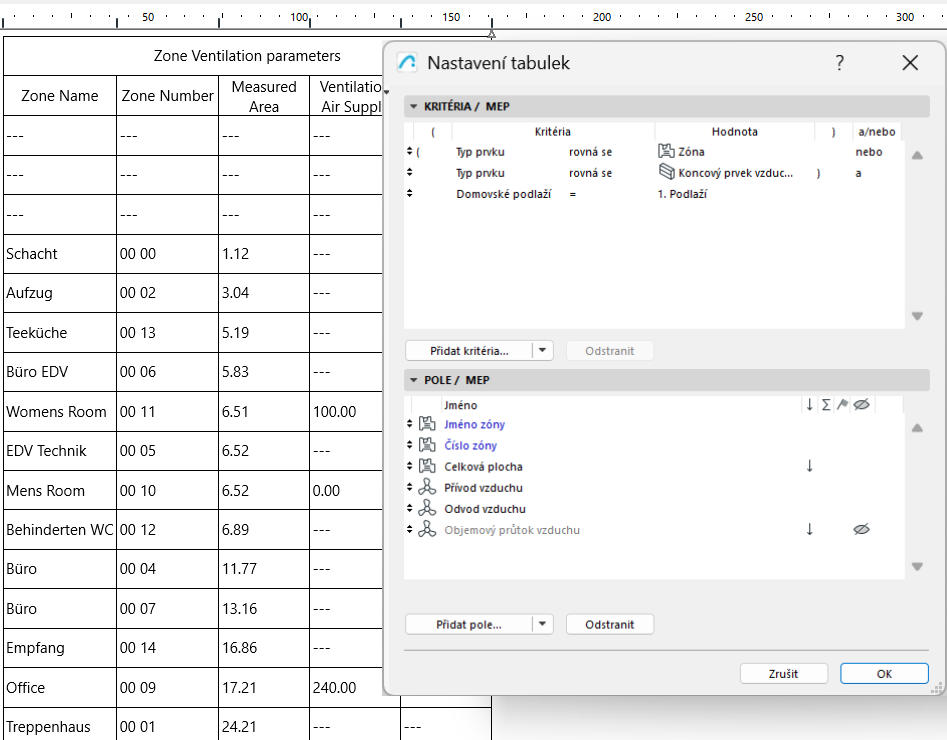
Task: Collapse the KRITÉRIA / MEP section
Action: 413,106
